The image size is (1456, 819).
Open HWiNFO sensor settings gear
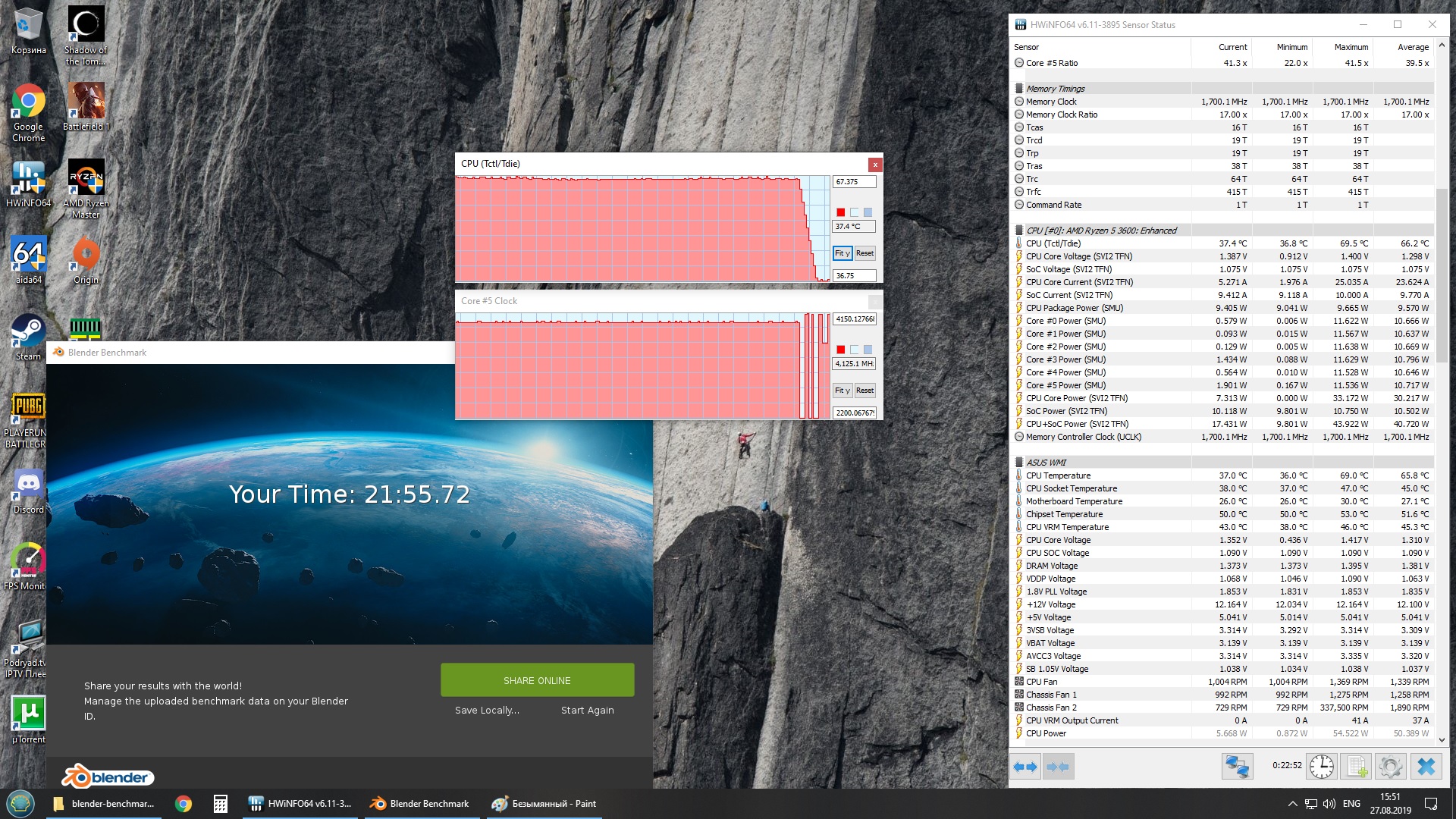[x=1391, y=767]
